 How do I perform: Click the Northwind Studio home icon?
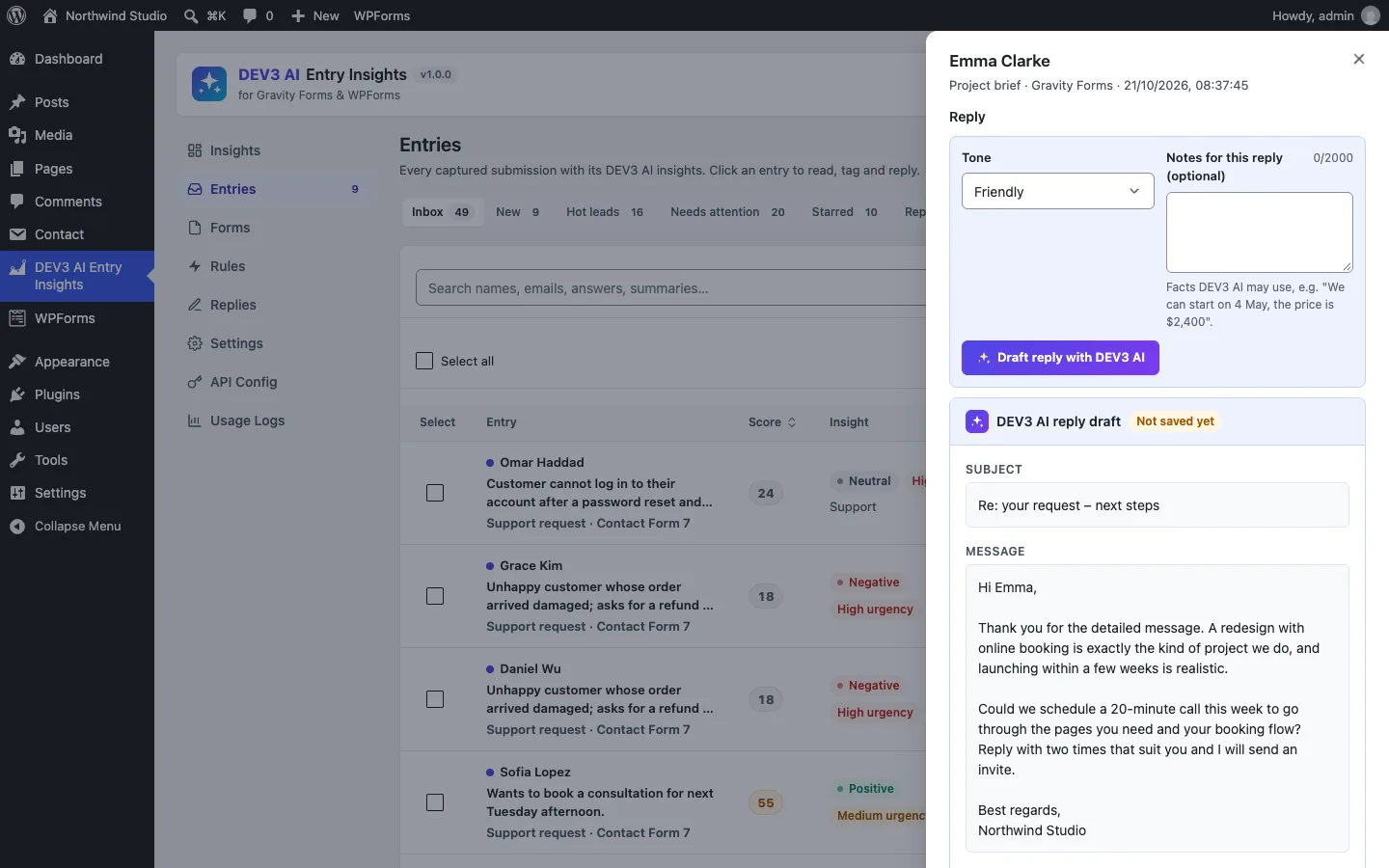pos(50,15)
